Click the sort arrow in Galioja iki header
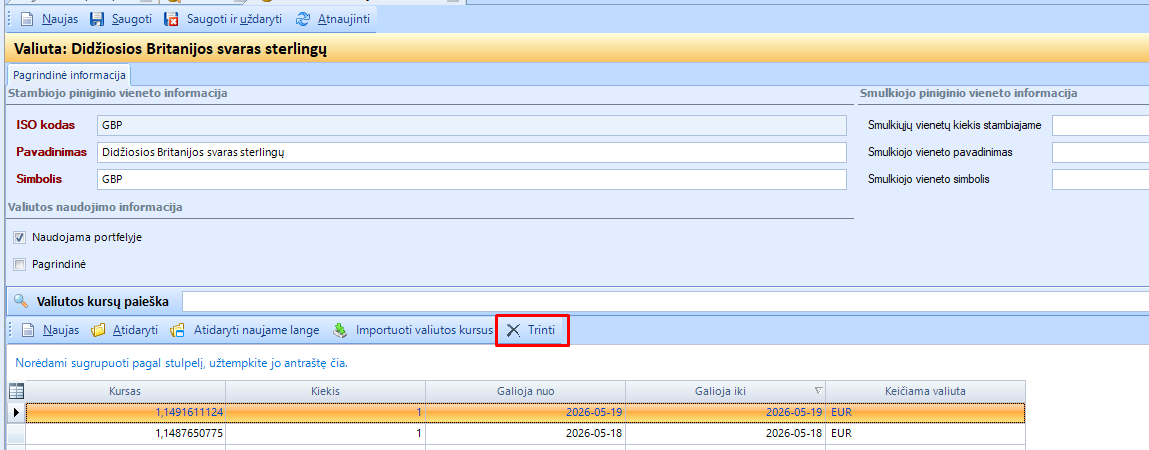 (819, 391)
